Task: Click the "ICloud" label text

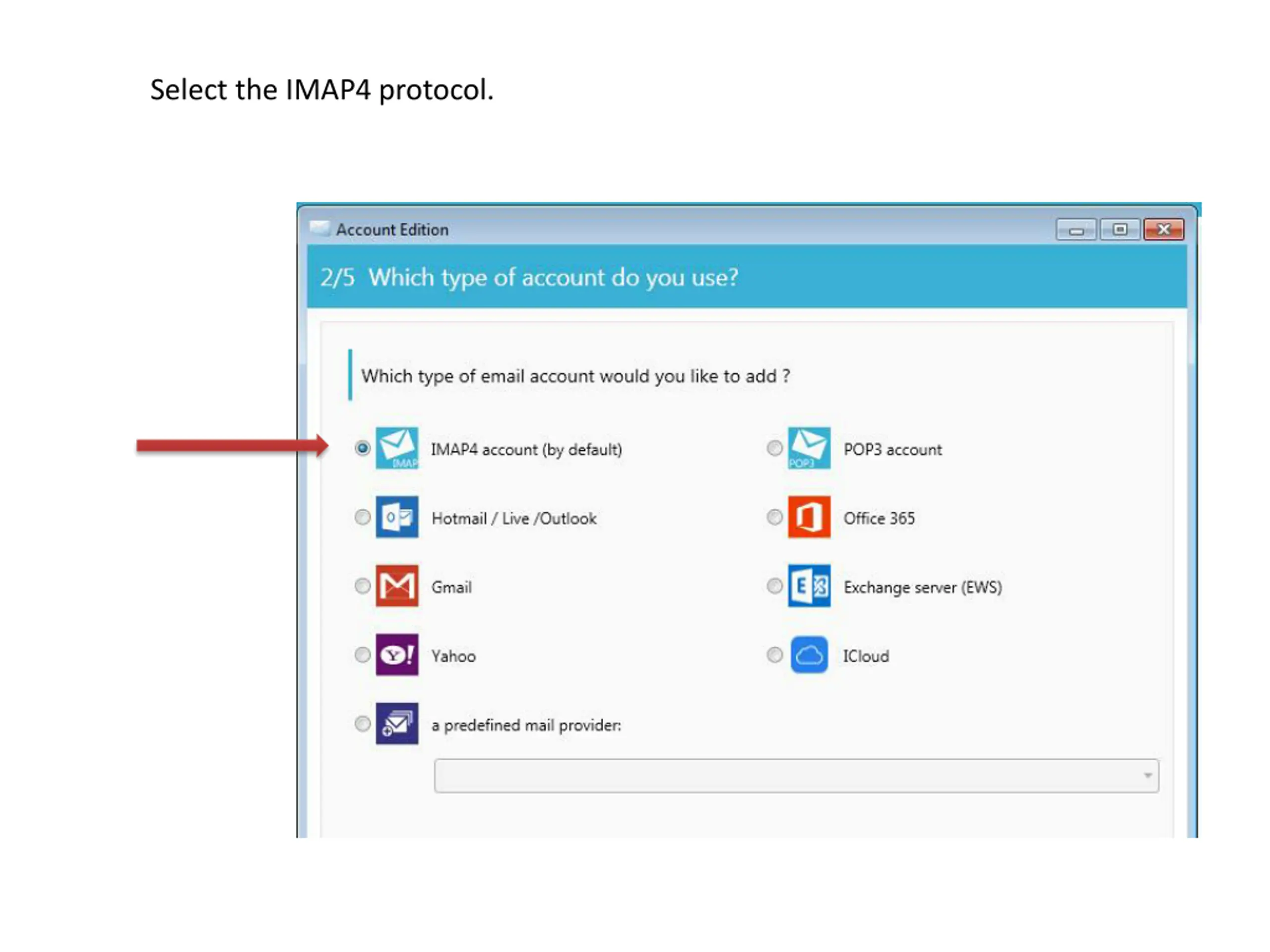Action: tap(866, 656)
